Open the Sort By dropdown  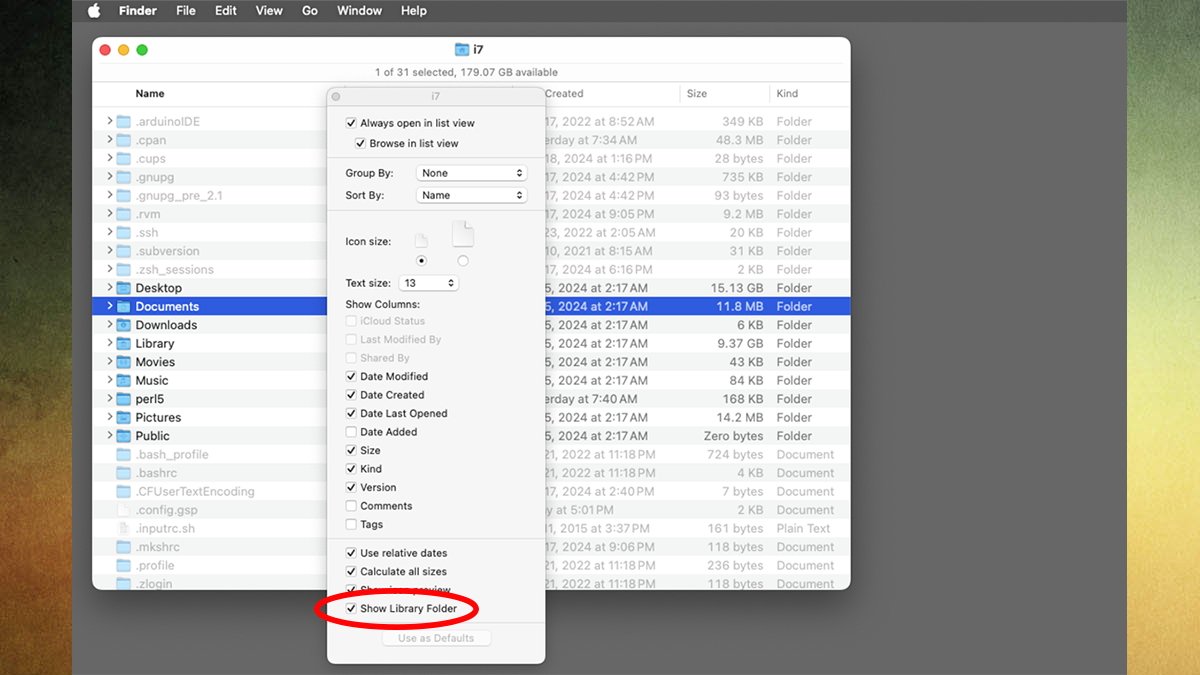click(x=472, y=195)
